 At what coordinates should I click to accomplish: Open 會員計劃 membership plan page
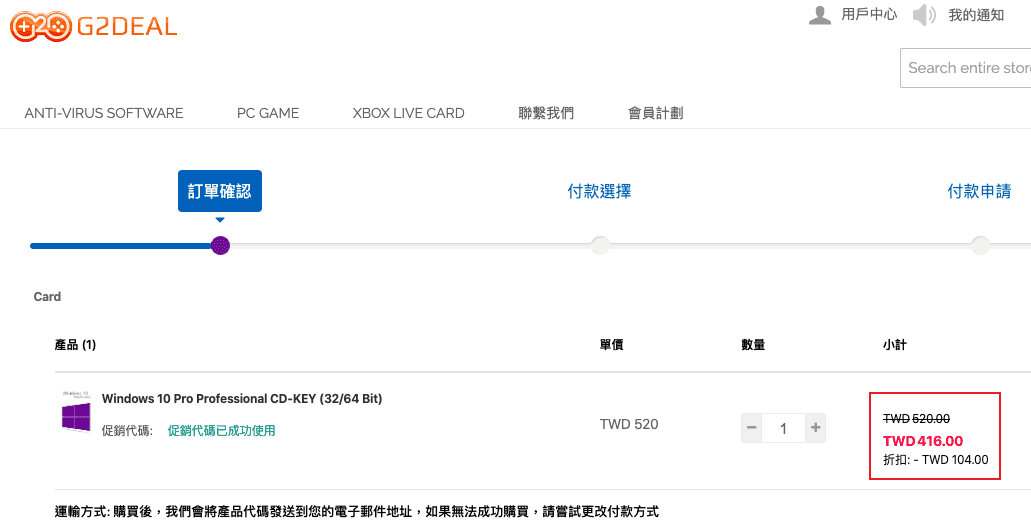point(655,113)
